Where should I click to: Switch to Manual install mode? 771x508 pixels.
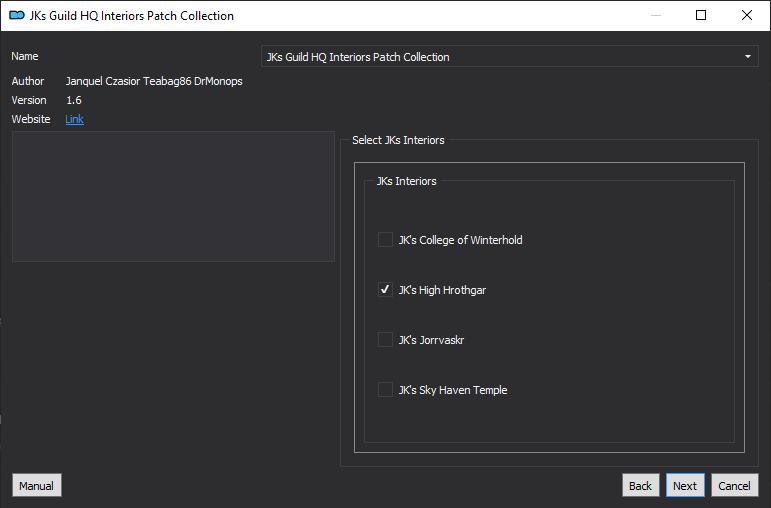tap(37, 485)
